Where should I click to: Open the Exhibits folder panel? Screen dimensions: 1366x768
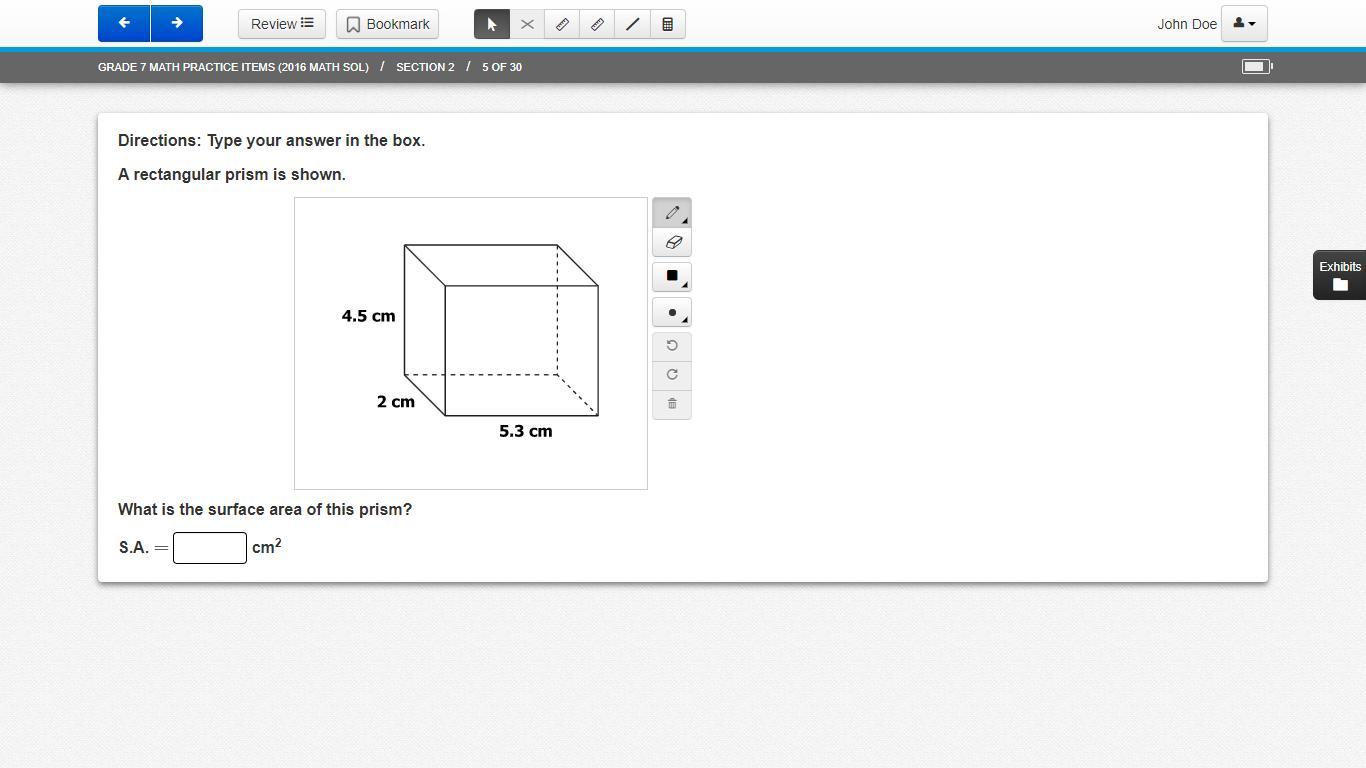tap(1340, 275)
